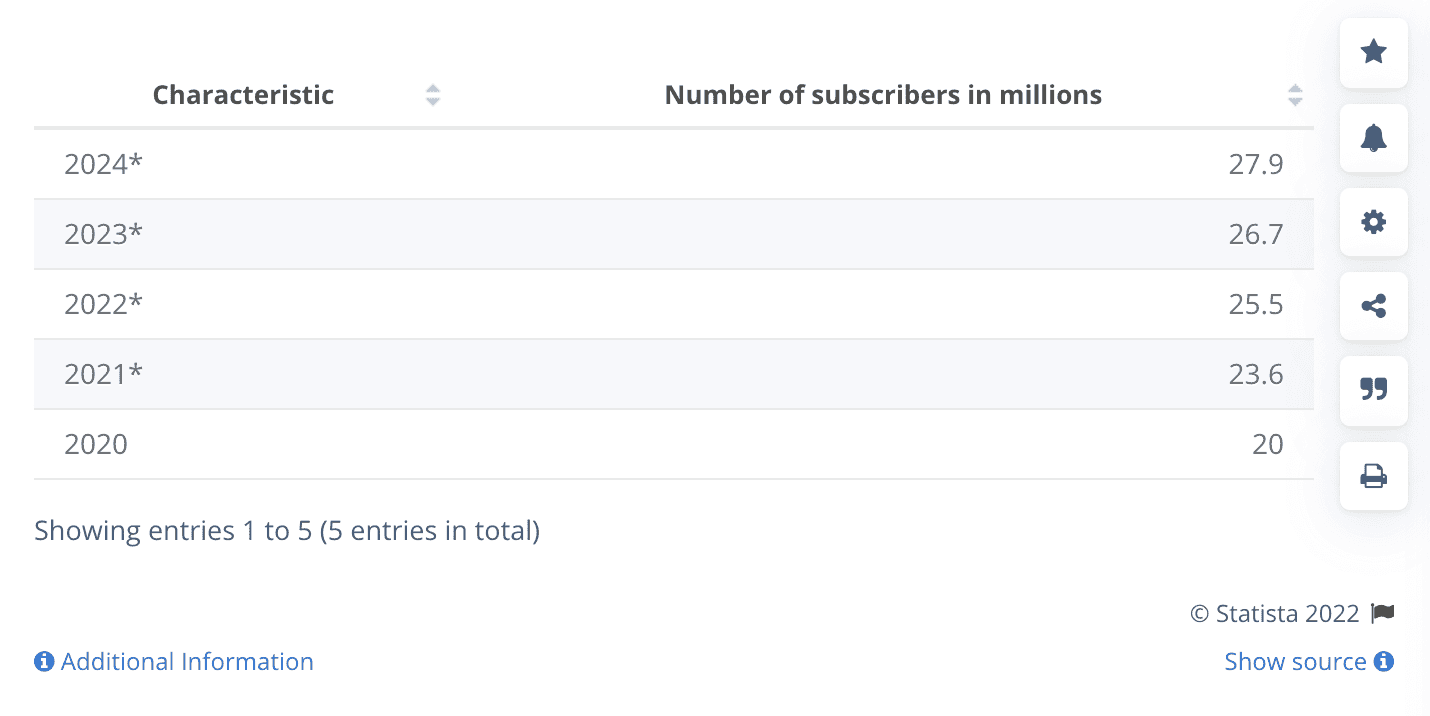Select the 2023* table row
1430x716 pixels.
point(674,234)
